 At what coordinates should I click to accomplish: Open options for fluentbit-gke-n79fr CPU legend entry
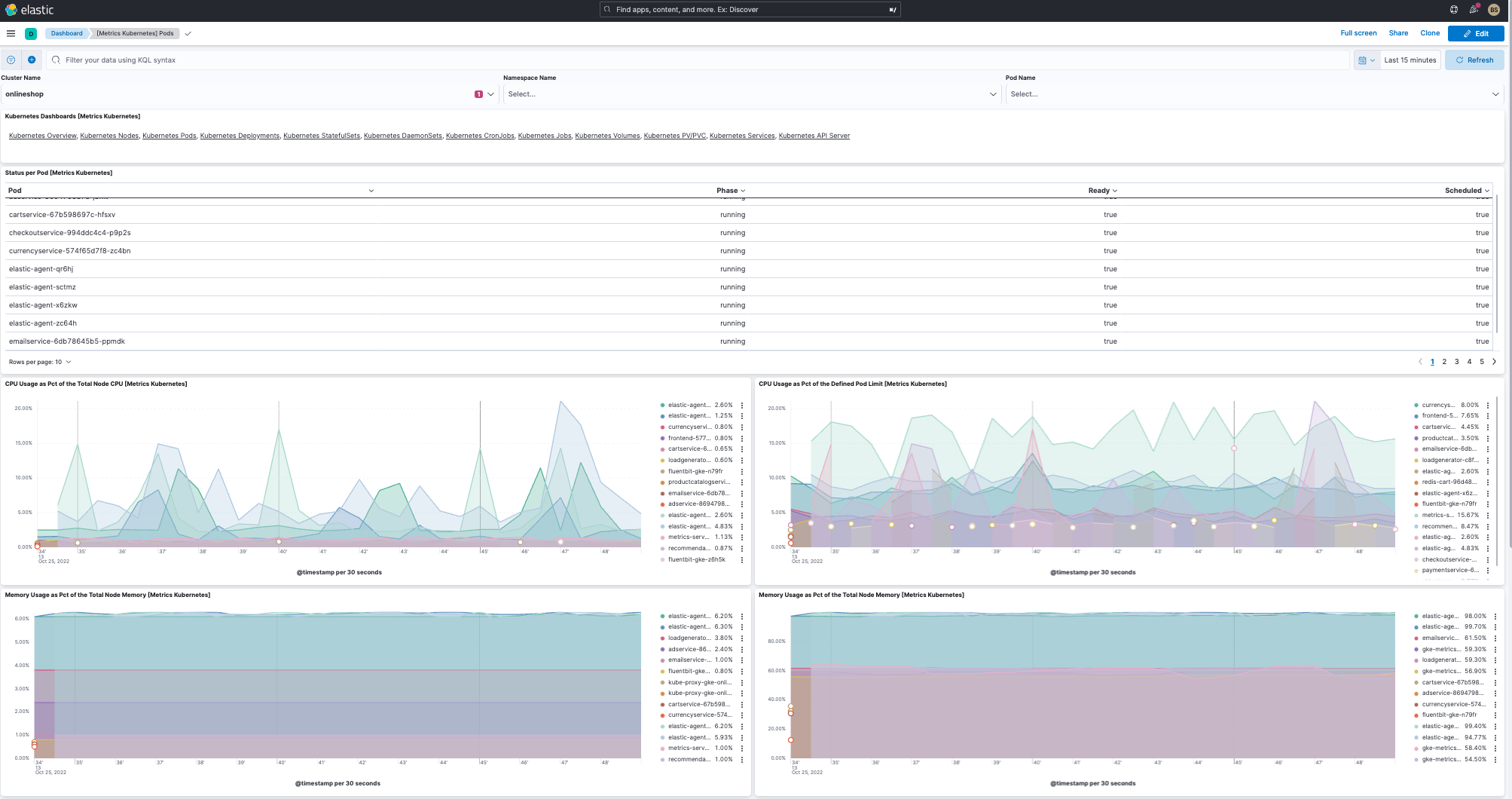[x=742, y=471]
